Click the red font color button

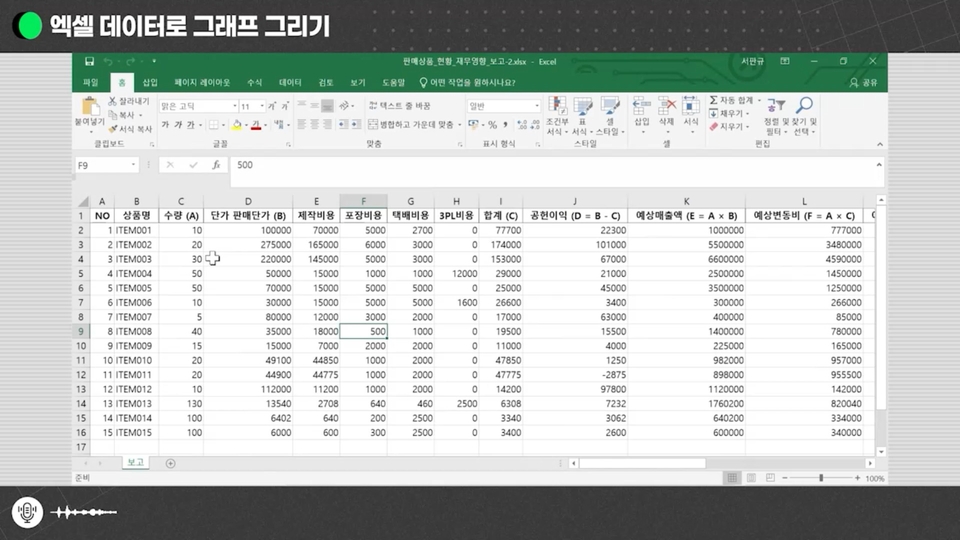(256, 125)
